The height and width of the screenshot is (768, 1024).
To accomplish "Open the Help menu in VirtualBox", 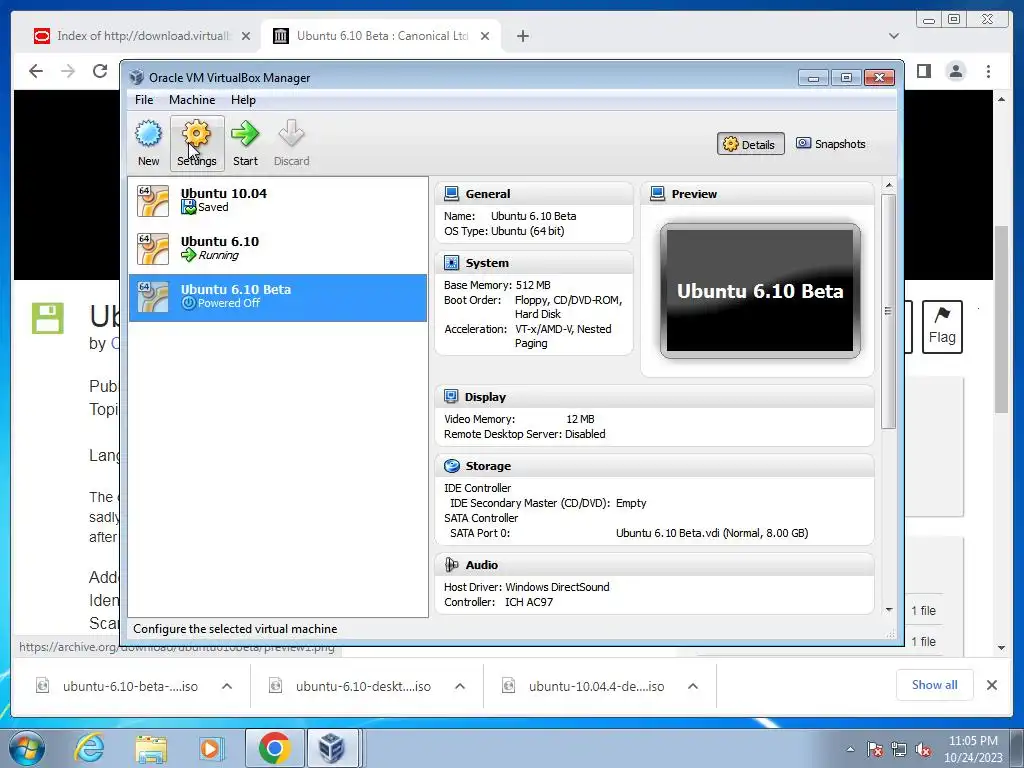I will click(x=243, y=100).
